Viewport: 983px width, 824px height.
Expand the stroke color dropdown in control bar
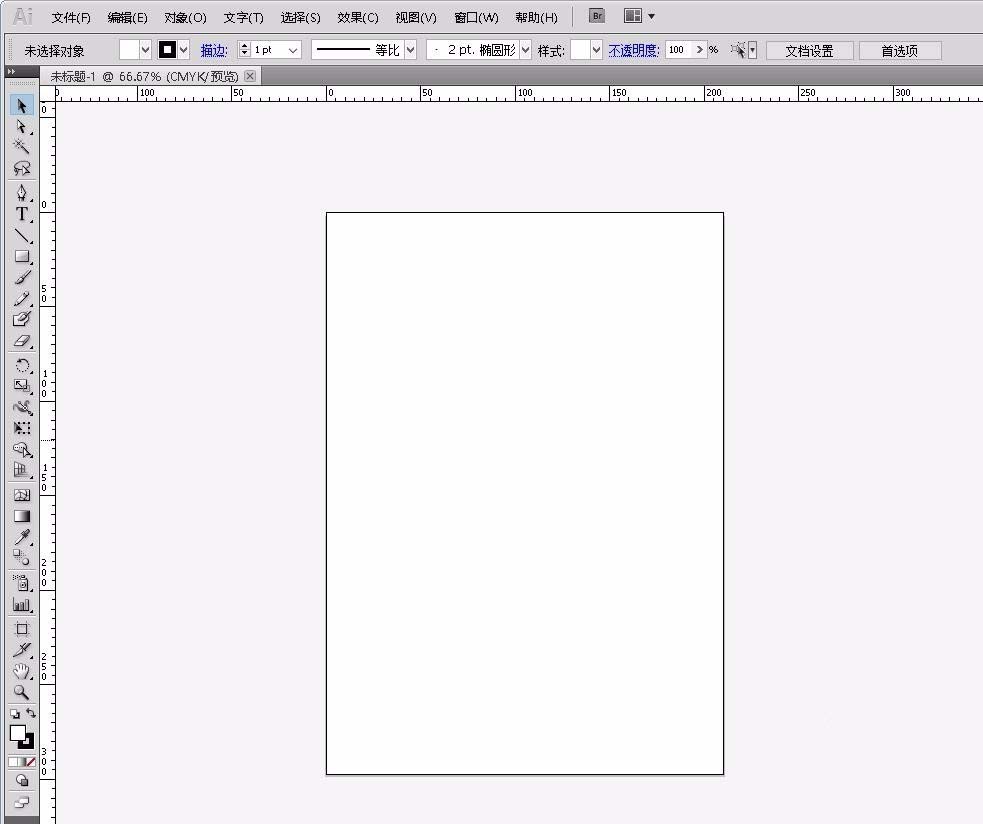183,50
